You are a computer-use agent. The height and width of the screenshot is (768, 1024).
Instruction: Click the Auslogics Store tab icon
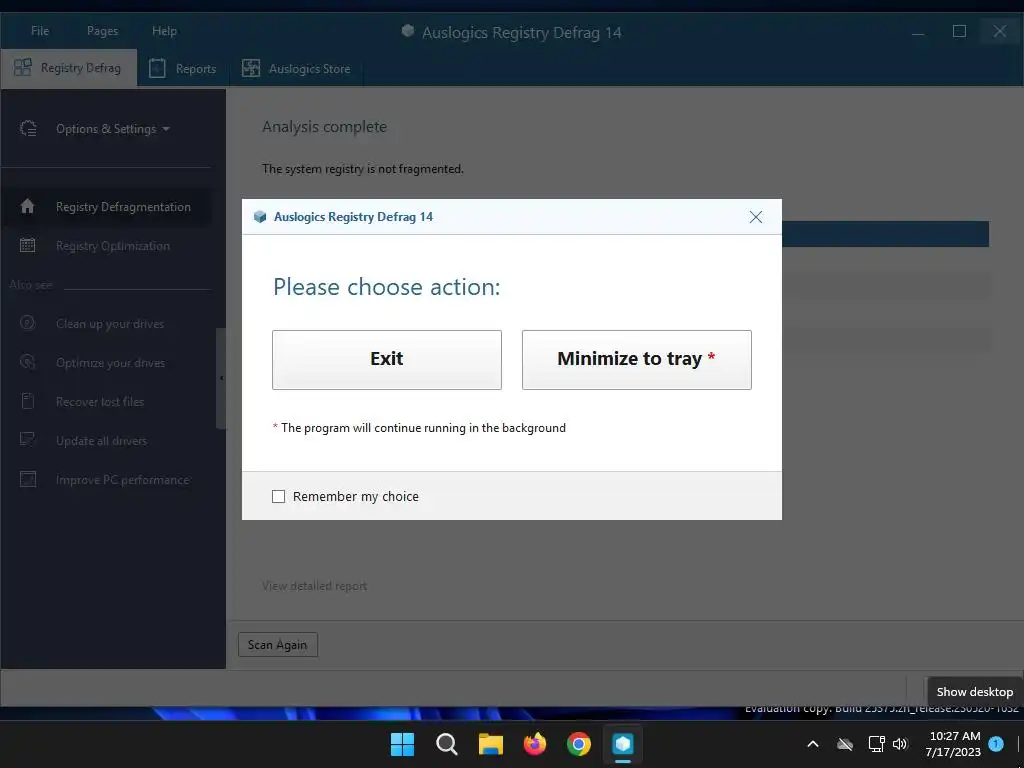251,68
